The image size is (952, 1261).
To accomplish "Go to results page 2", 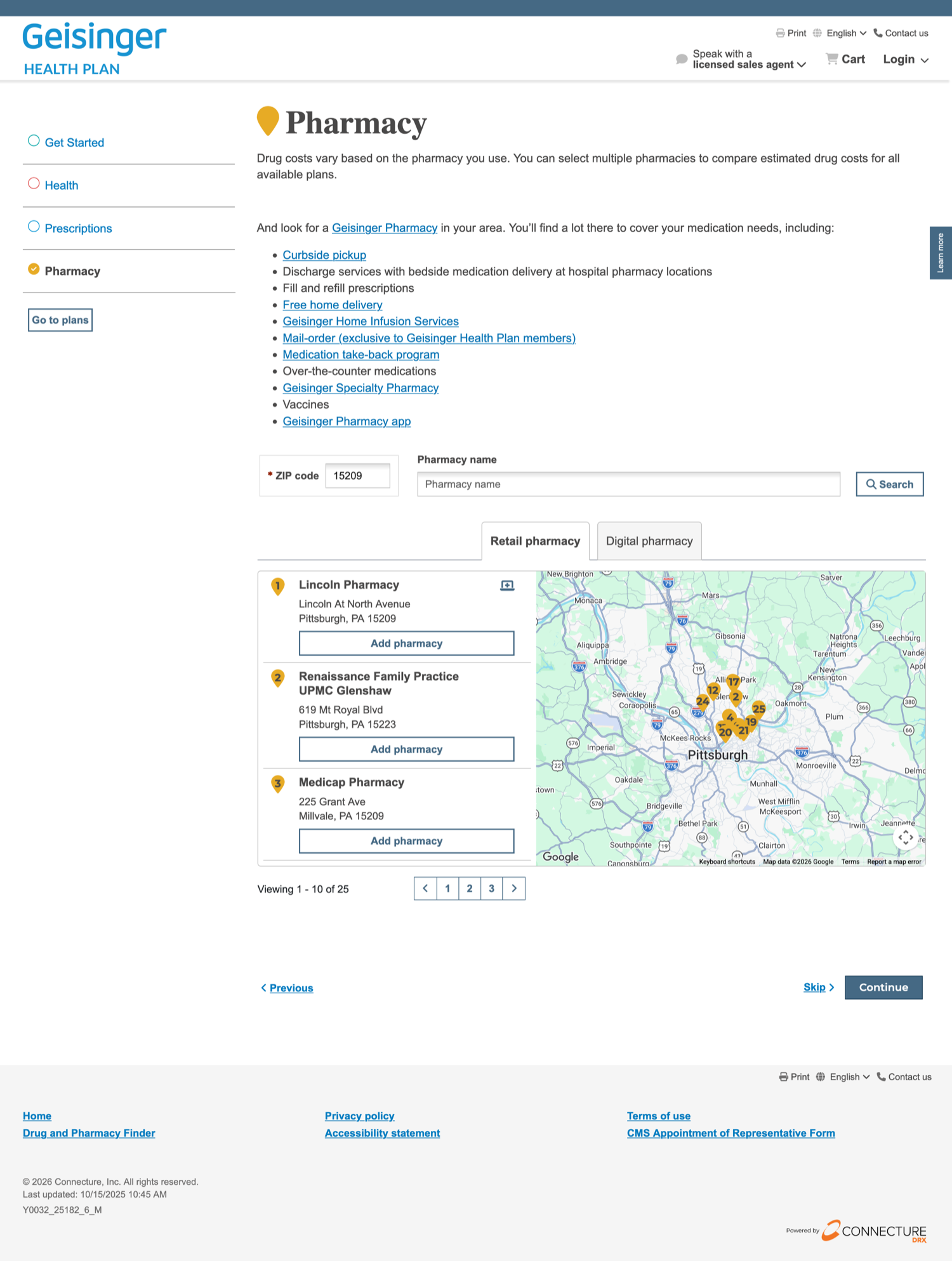I will [470, 888].
